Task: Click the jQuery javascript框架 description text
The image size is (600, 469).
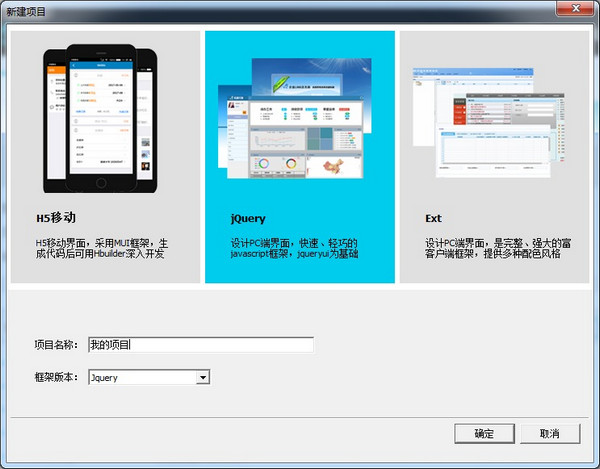Action: tap(294, 248)
